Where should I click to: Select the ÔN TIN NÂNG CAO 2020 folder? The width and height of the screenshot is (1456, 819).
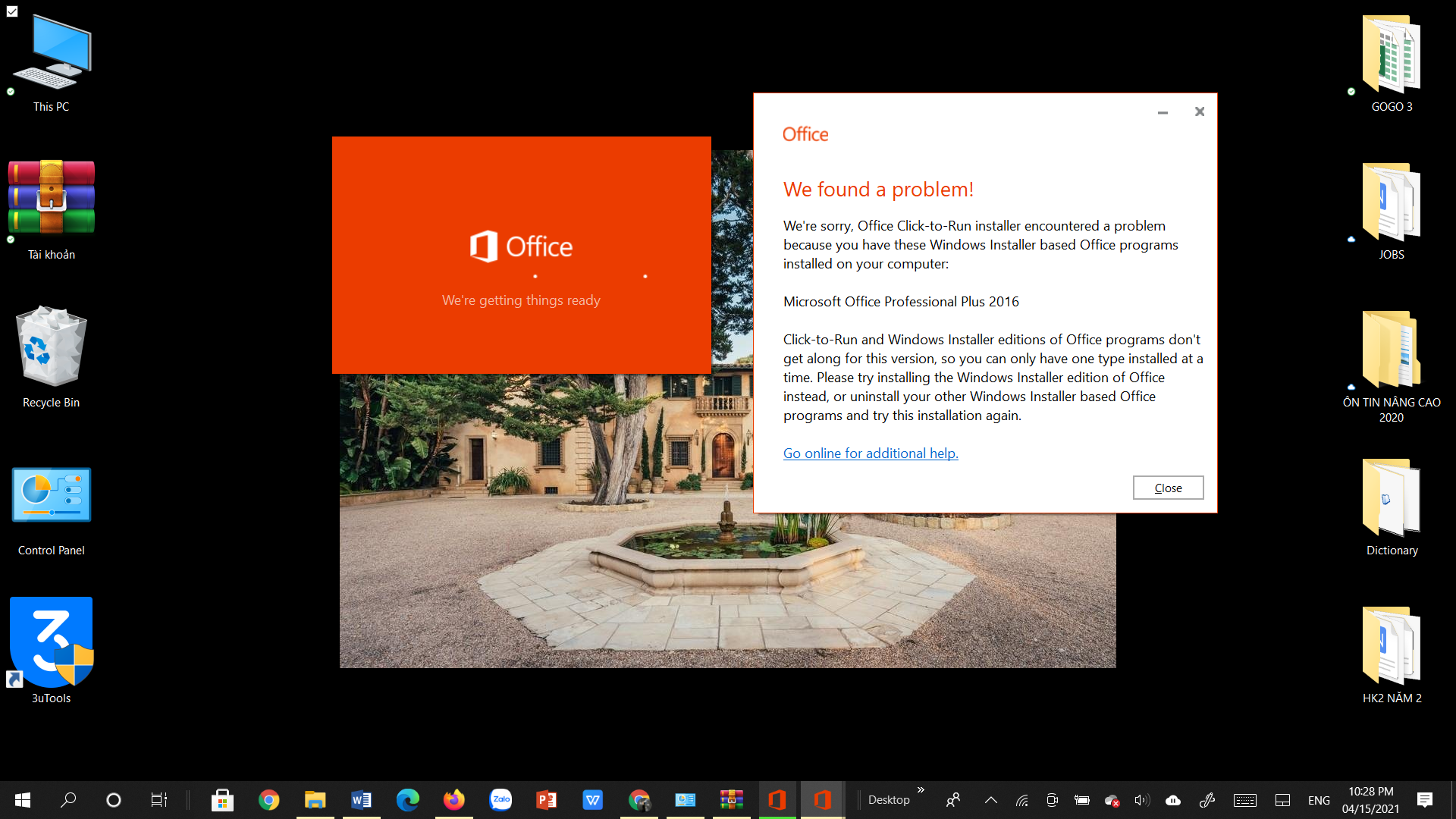coord(1392,367)
